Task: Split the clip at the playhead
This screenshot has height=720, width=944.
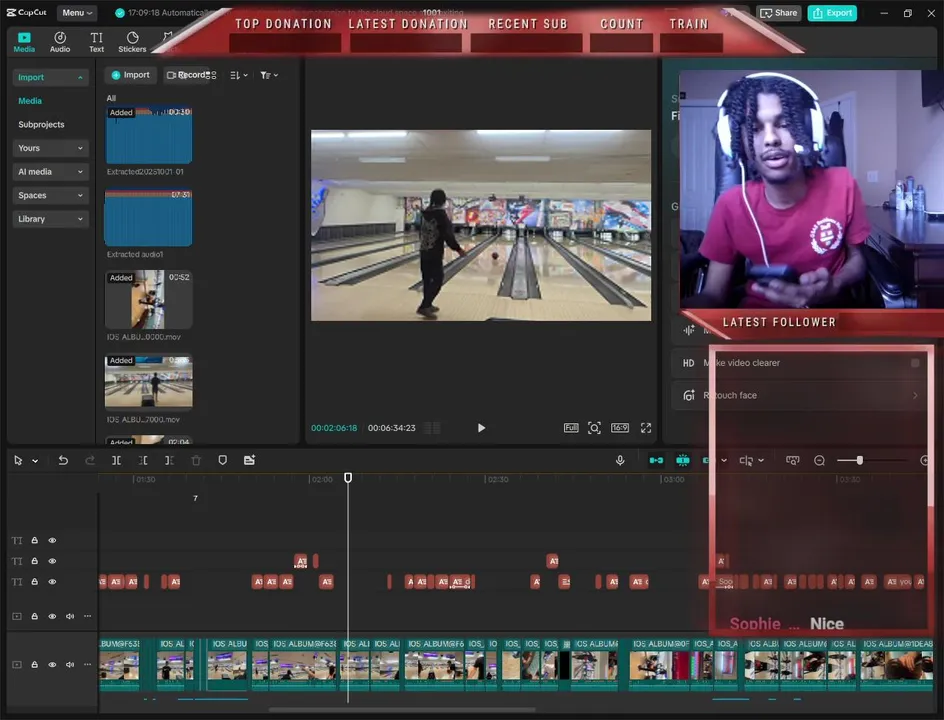Action: point(117,461)
